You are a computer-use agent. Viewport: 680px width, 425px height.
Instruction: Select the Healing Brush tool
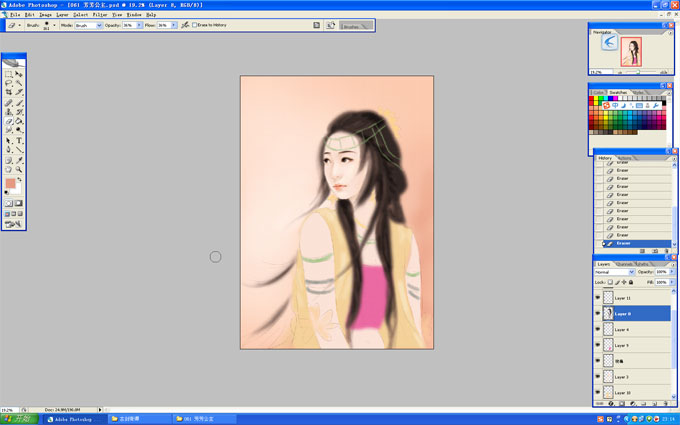[x=8, y=103]
